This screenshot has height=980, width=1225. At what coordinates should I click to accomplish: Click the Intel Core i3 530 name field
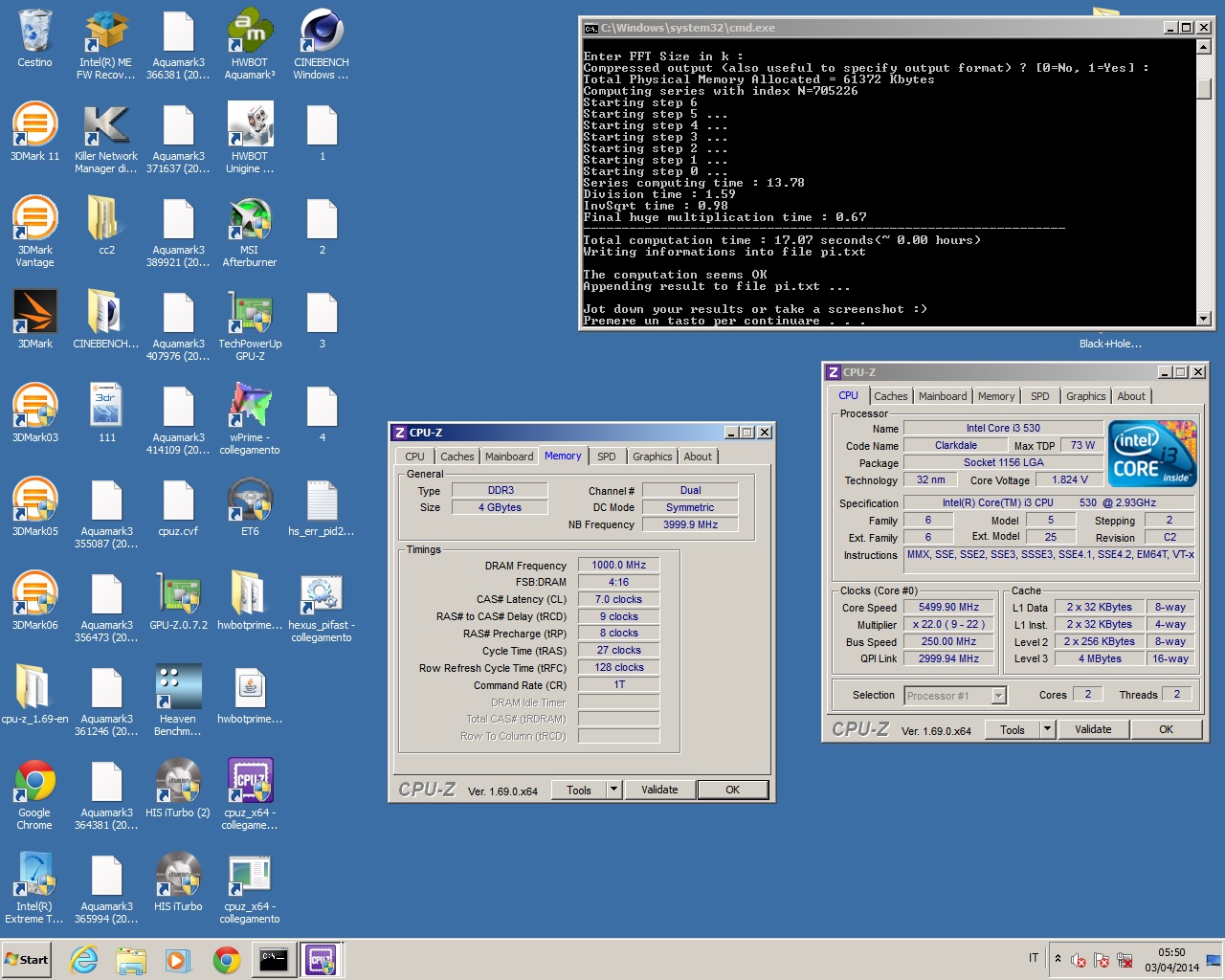1003,428
